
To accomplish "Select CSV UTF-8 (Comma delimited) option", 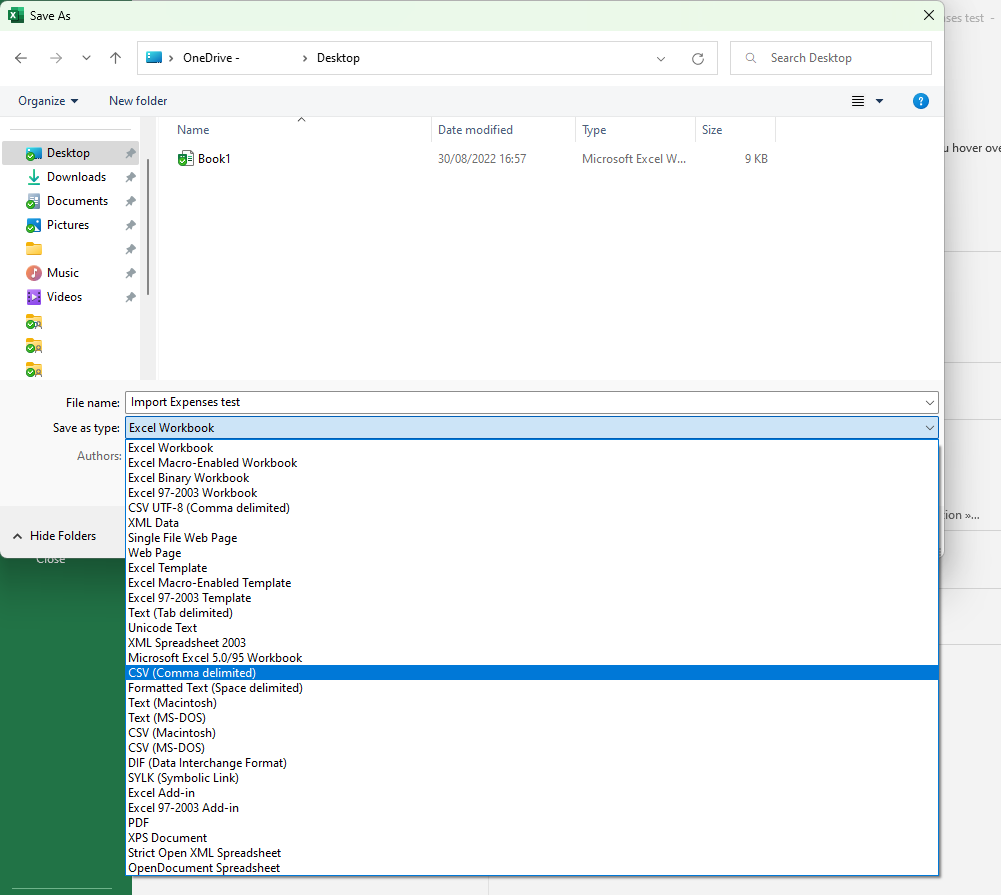I will [x=208, y=508].
